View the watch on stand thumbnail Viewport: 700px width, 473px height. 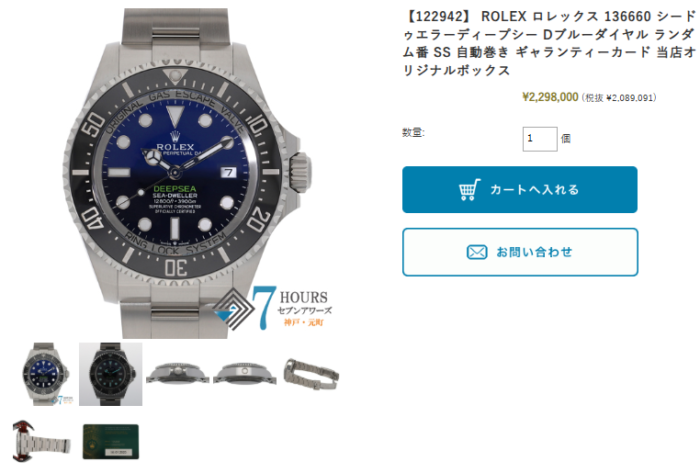point(41,441)
